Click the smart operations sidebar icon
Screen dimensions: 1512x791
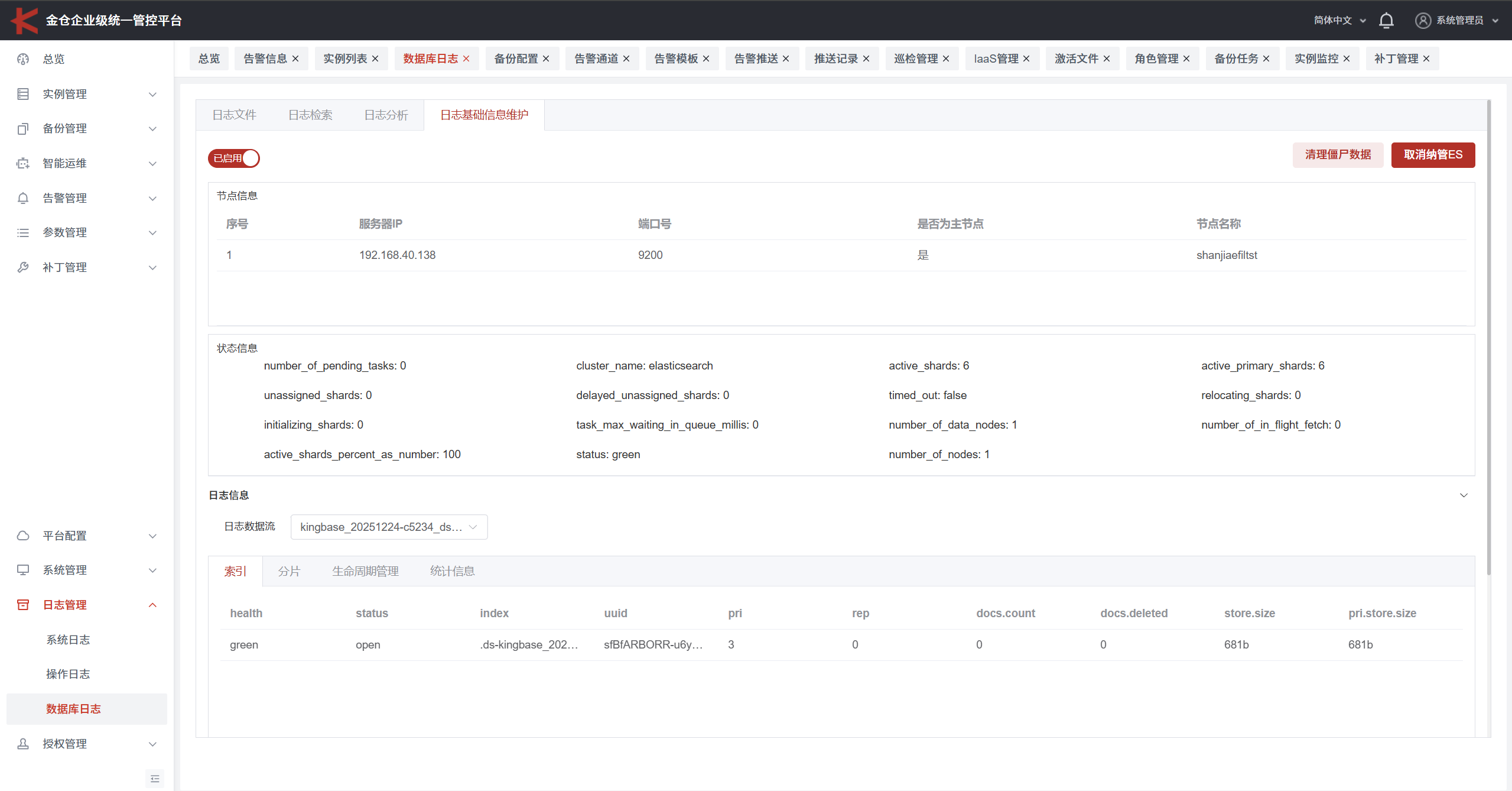point(23,163)
